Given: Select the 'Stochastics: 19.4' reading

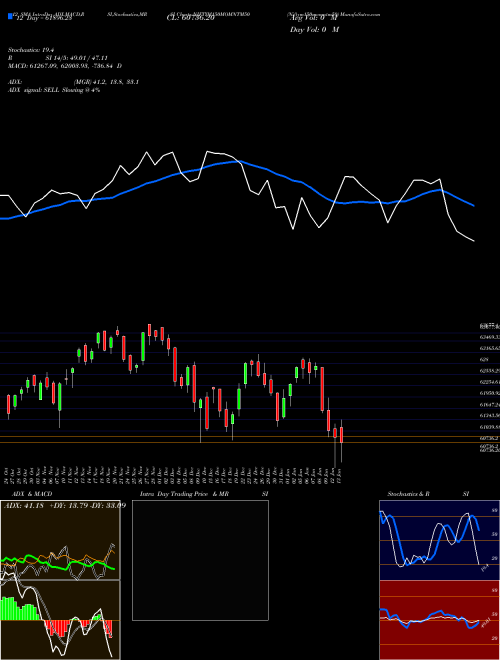Looking at the screenshot, I should click(x=33, y=50).
